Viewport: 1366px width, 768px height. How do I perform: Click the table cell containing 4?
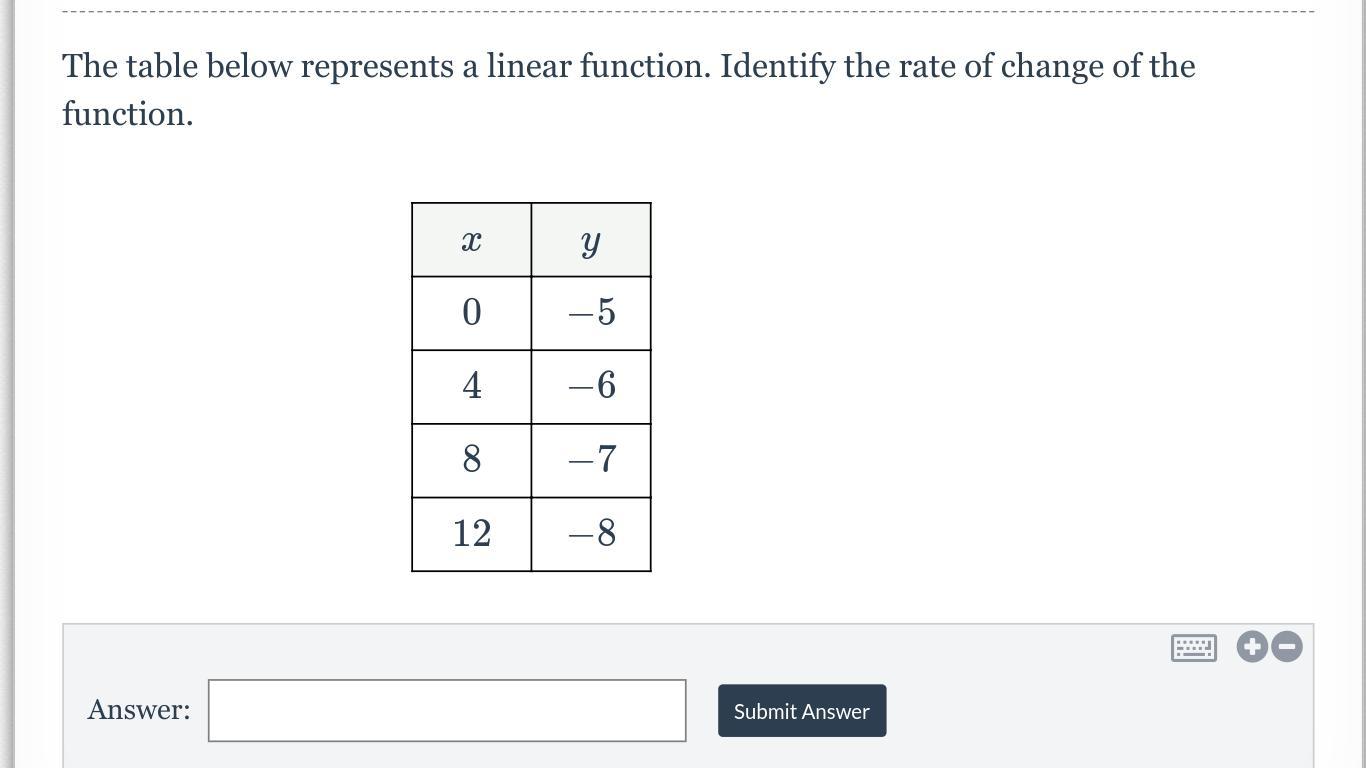tap(471, 387)
